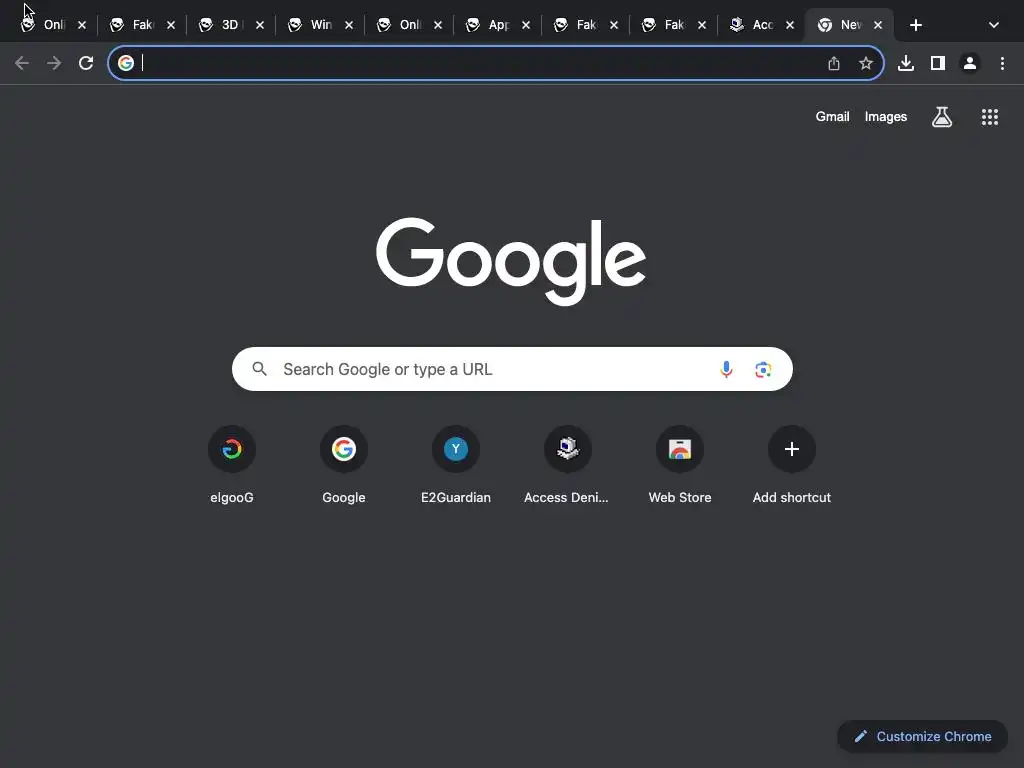1024x768 pixels.
Task: Expand the tab search dropdown arrow
Action: 994,25
